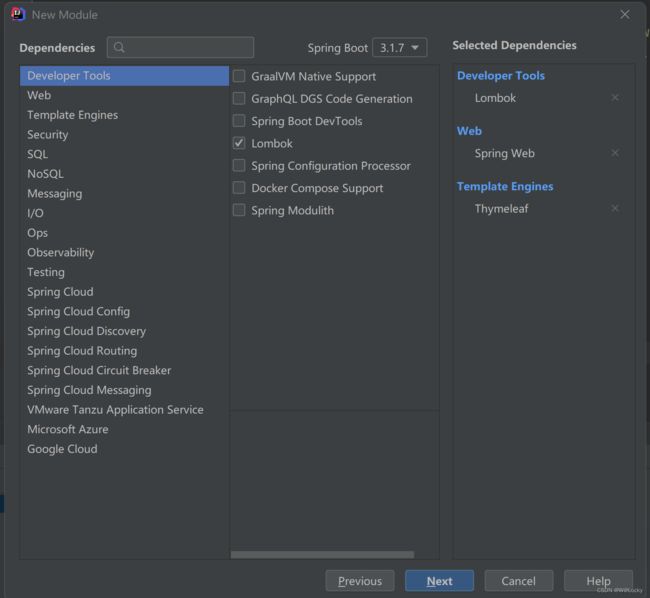Viewport: 650px width, 598px height.
Task: Remove Thymeleaf from Selected Dependencies
Action: point(615,208)
